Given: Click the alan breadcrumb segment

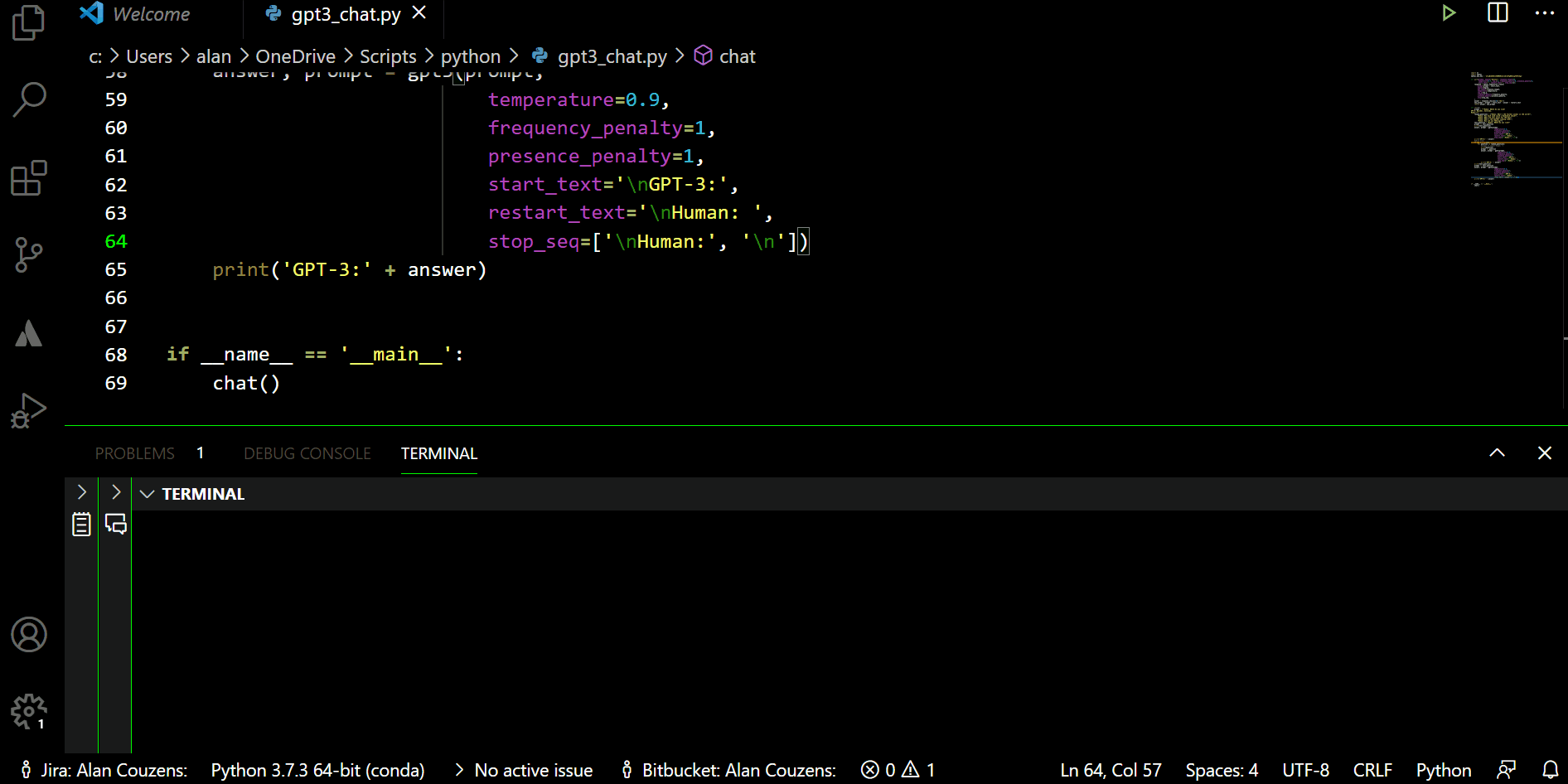Looking at the screenshot, I should point(214,56).
